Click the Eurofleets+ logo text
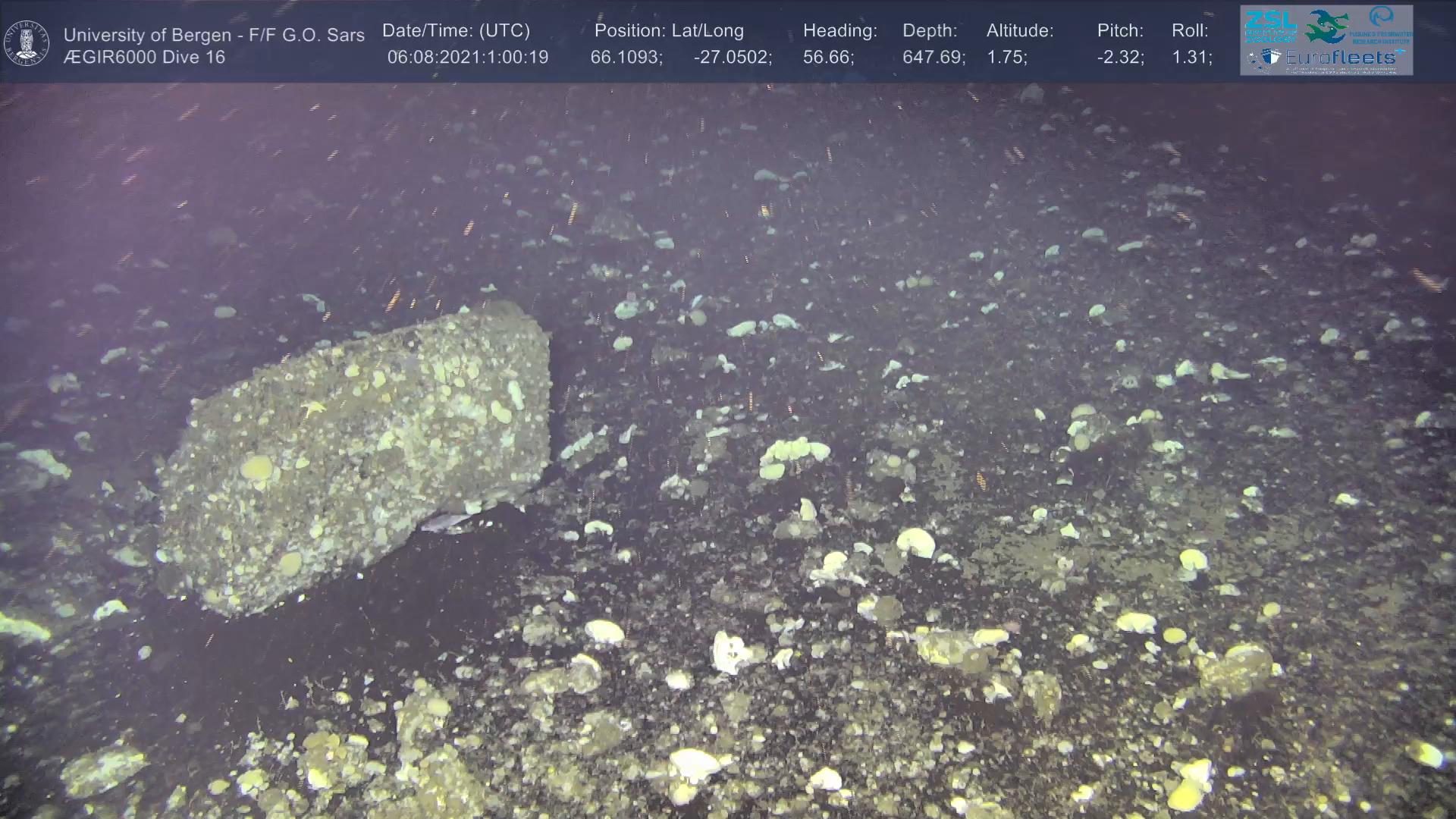Image resolution: width=1456 pixels, height=819 pixels. pyautogui.click(x=1342, y=58)
